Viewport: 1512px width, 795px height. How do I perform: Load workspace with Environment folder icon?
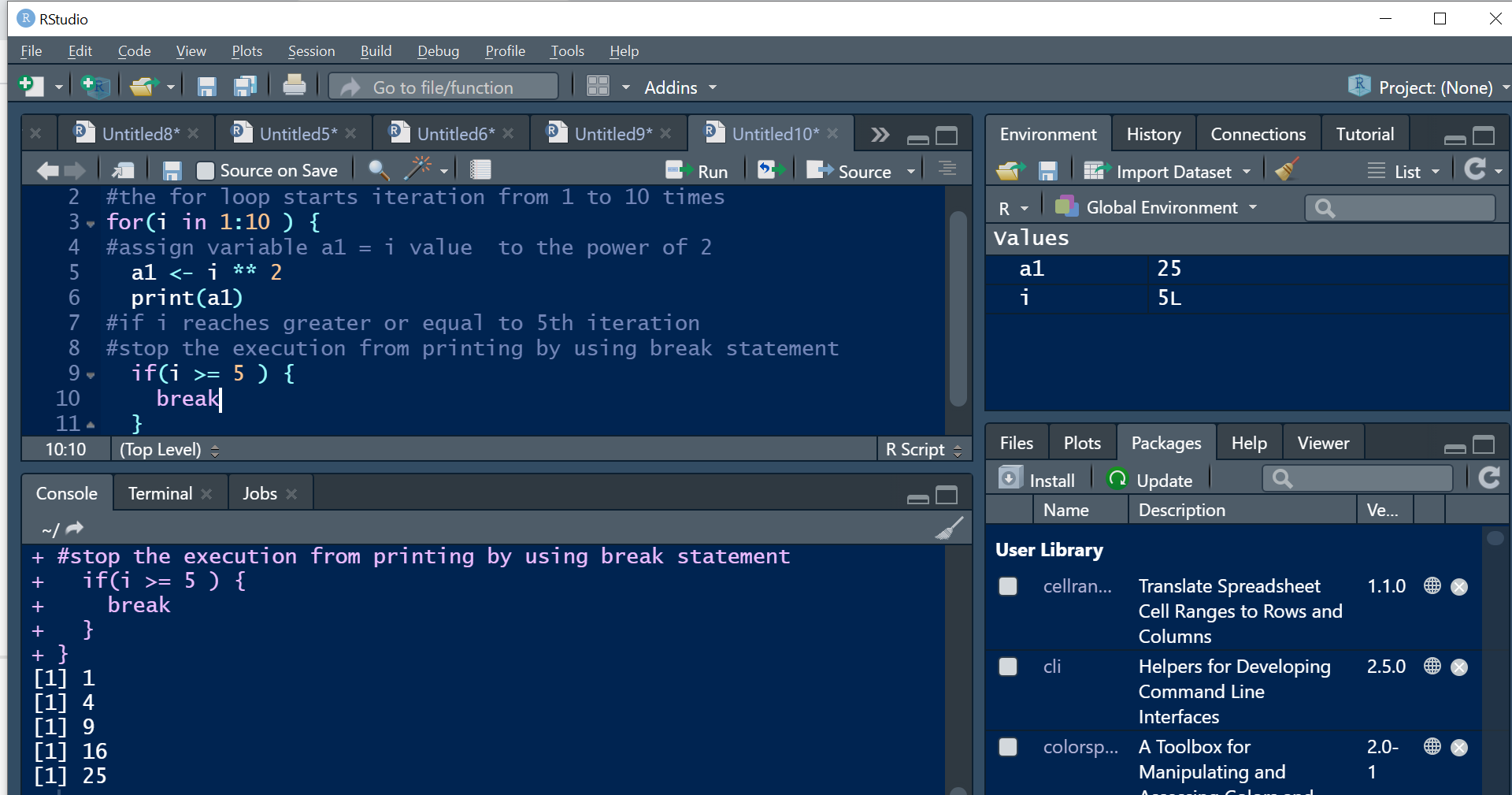tap(1010, 170)
